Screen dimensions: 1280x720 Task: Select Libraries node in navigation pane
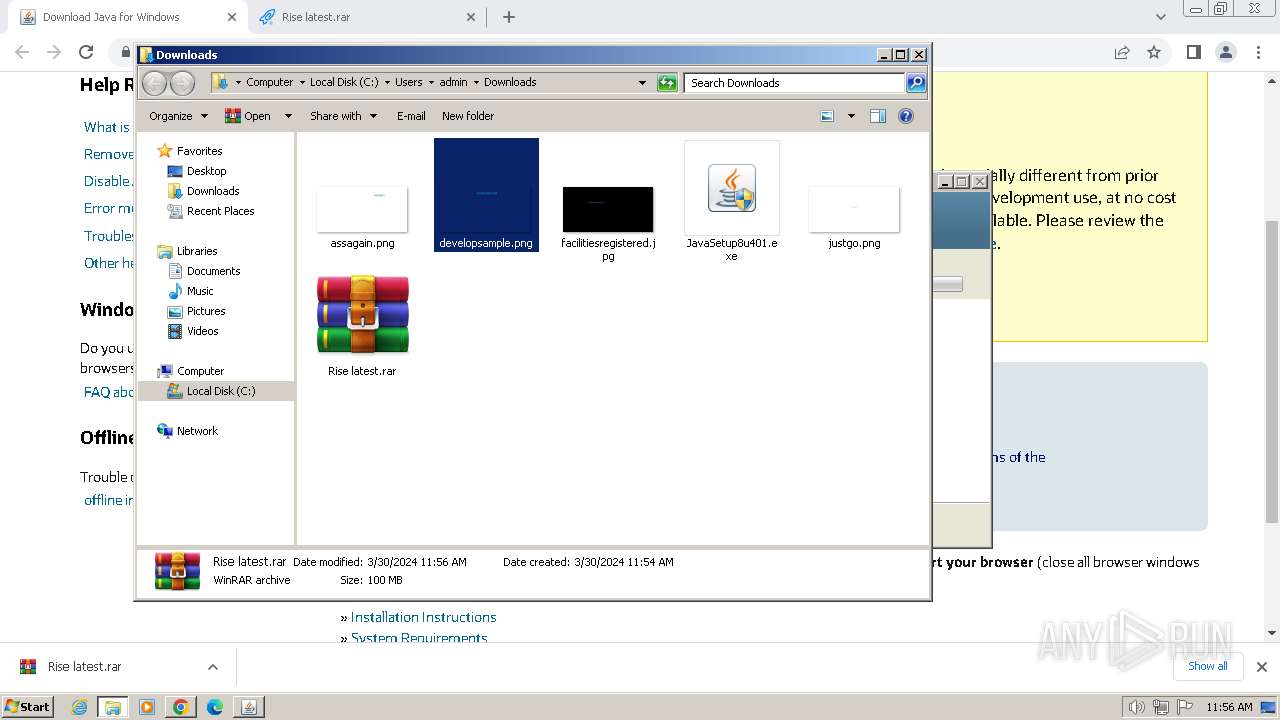click(x=197, y=251)
